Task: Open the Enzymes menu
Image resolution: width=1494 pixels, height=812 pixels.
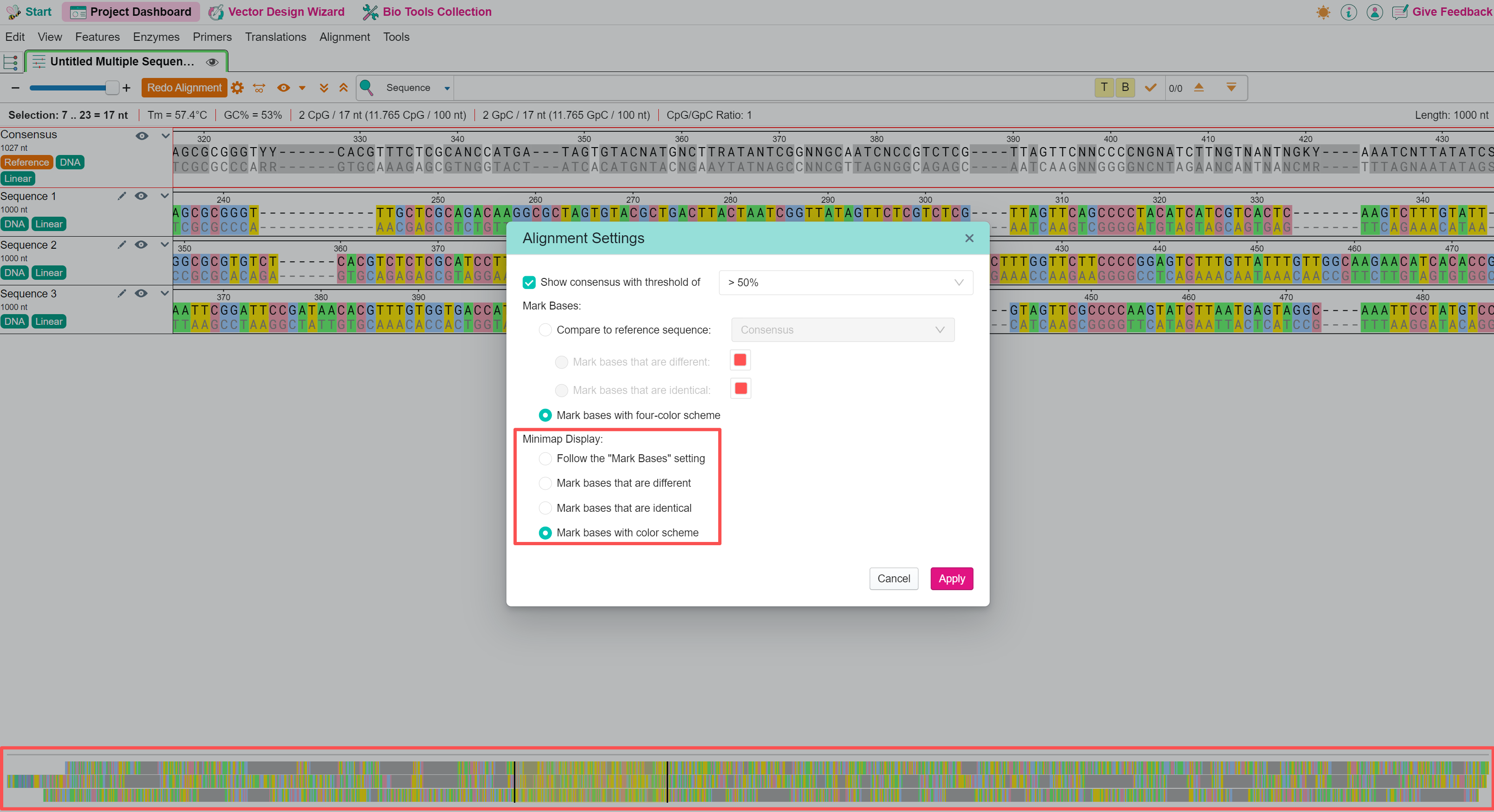Action: click(x=156, y=37)
